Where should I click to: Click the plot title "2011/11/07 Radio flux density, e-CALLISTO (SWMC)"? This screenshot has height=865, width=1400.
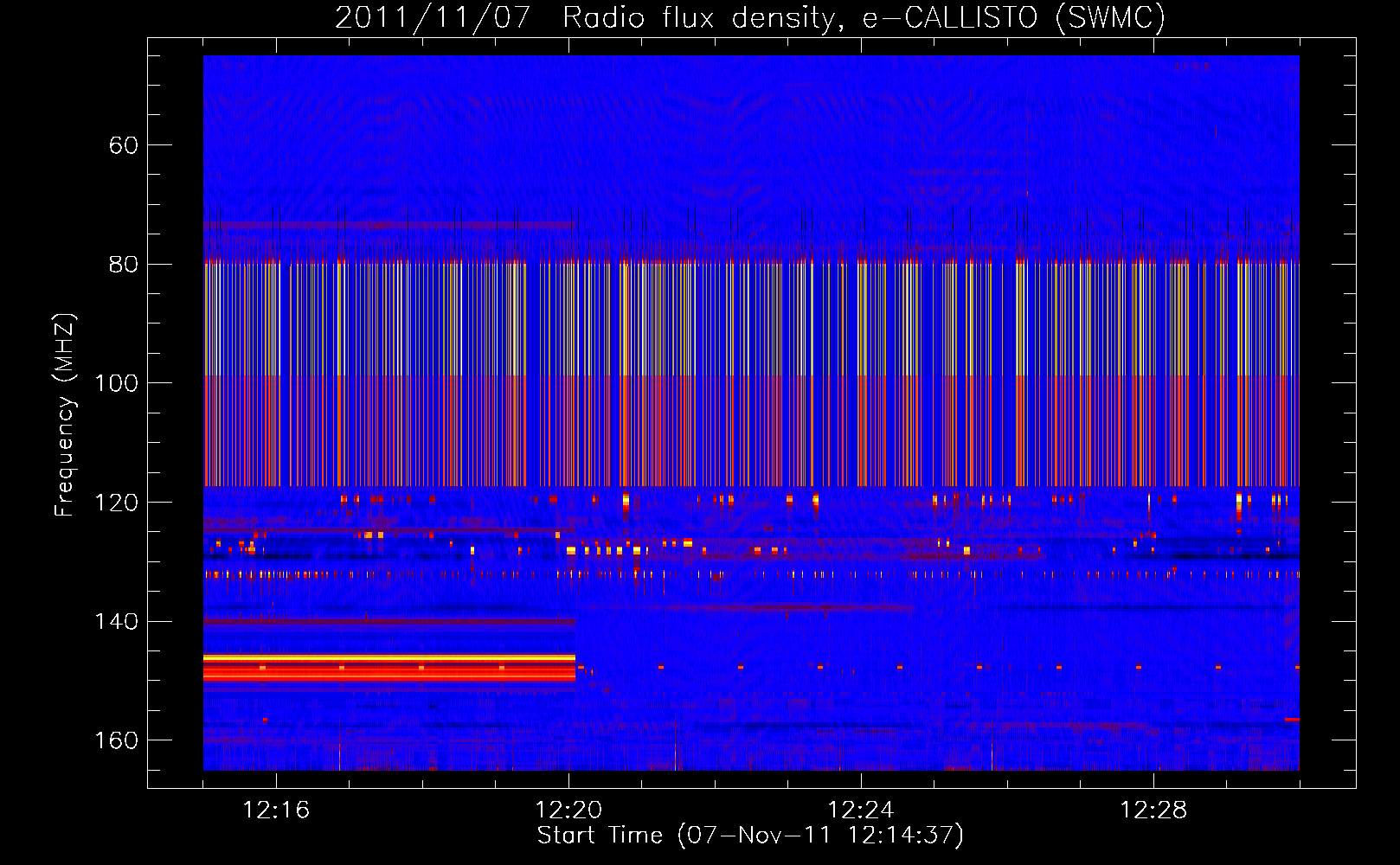pyautogui.click(x=750, y=17)
